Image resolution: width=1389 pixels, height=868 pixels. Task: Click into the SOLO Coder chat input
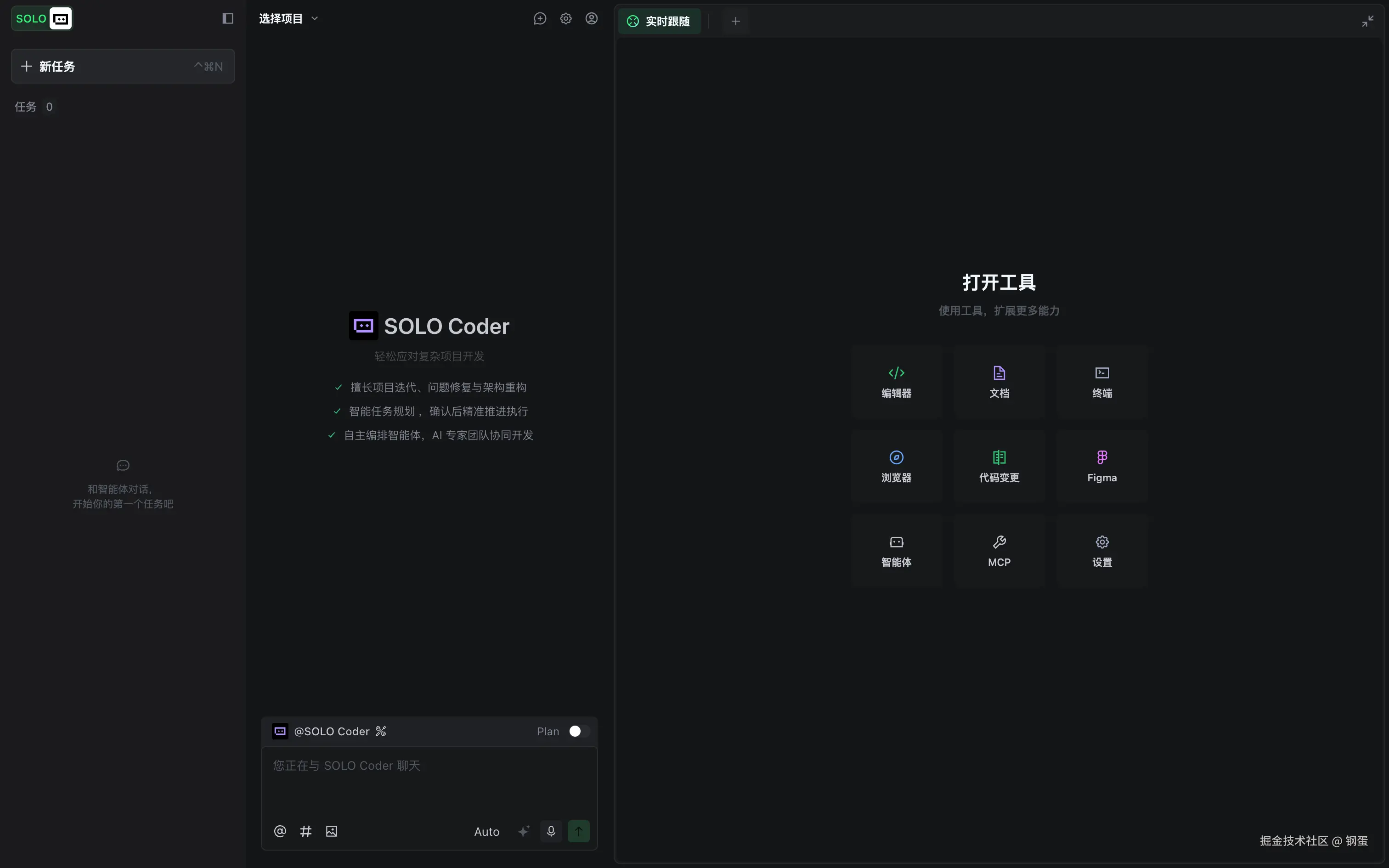tap(429, 781)
